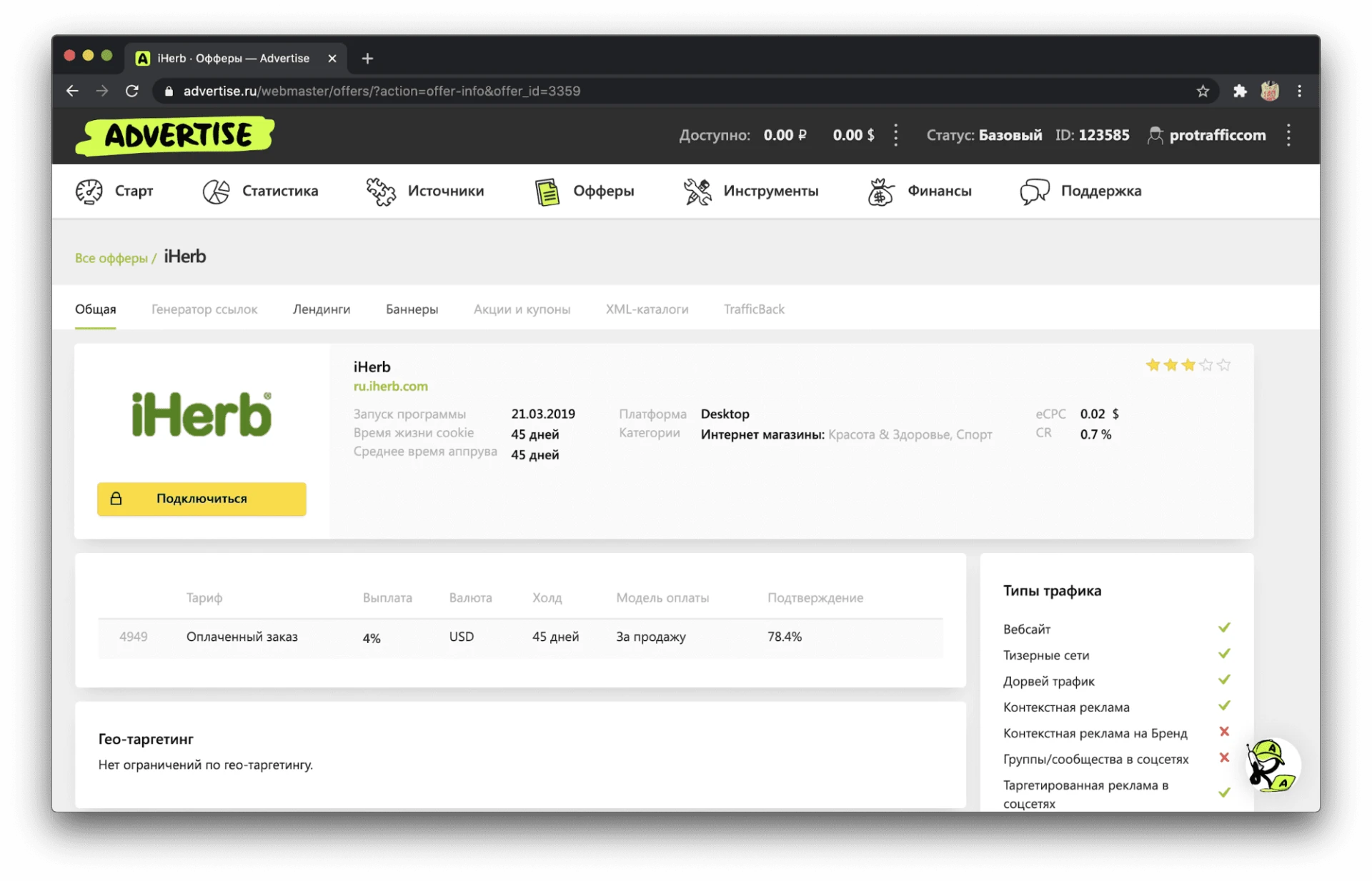The height and width of the screenshot is (881, 1372).
Task: Switch to the TrafficBack tab
Action: click(x=755, y=309)
